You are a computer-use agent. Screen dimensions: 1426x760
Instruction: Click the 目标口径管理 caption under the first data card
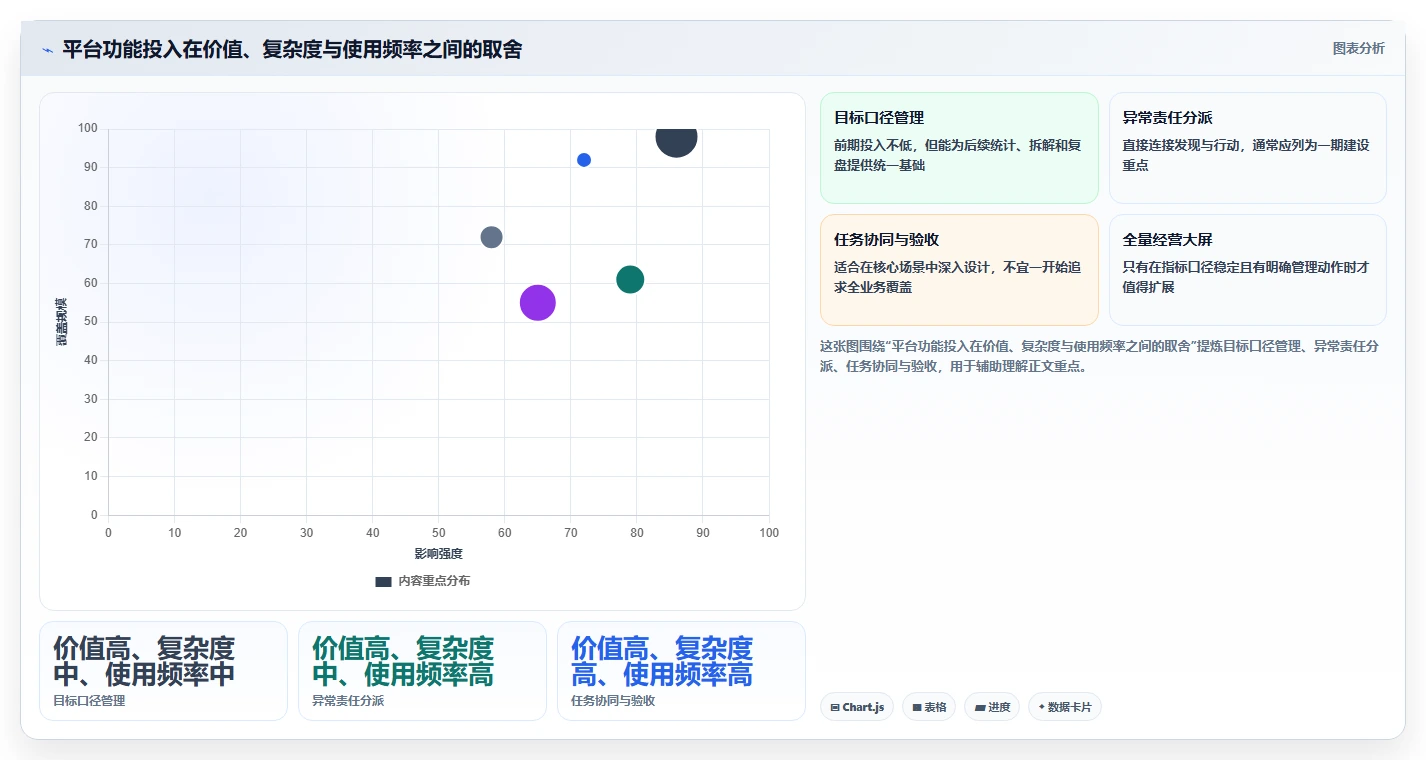(89, 701)
